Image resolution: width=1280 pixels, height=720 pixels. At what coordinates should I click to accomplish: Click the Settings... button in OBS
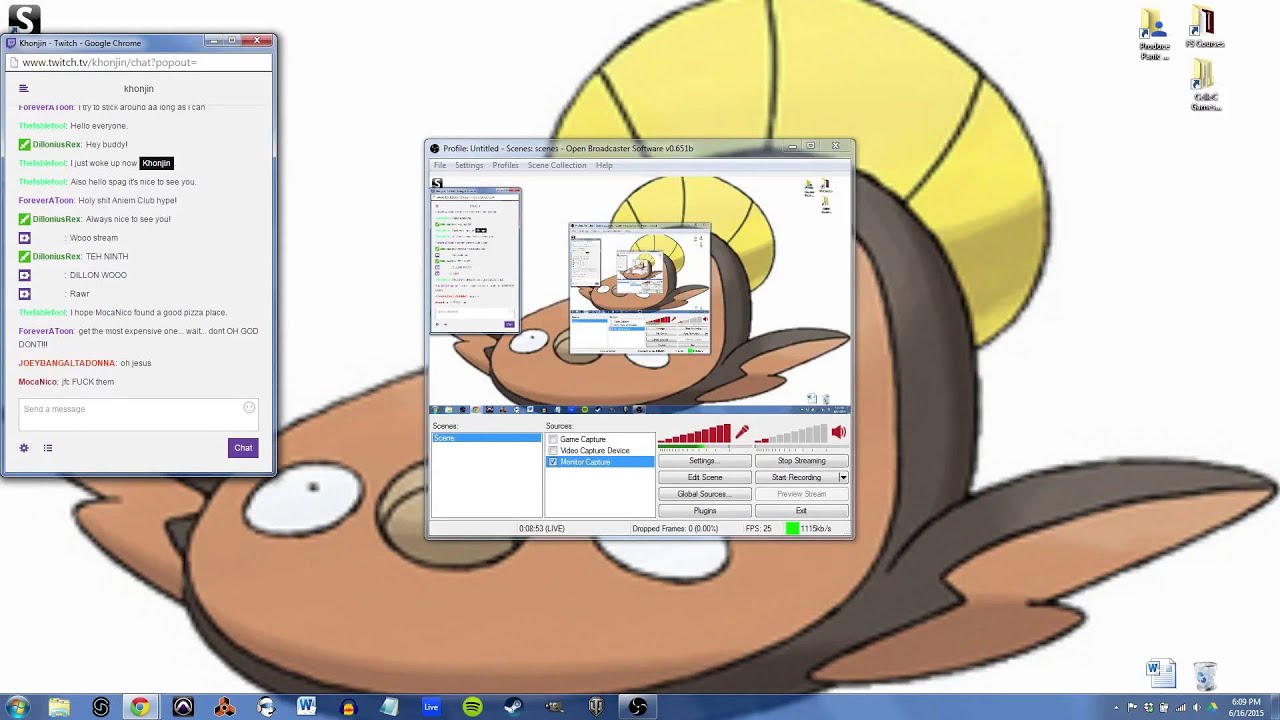coord(704,461)
